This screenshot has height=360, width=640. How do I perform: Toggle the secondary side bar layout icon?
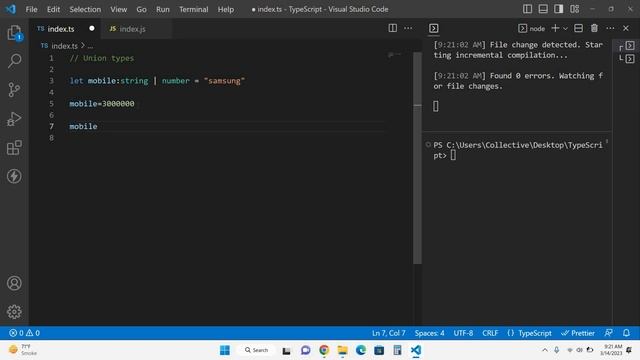[559, 9]
